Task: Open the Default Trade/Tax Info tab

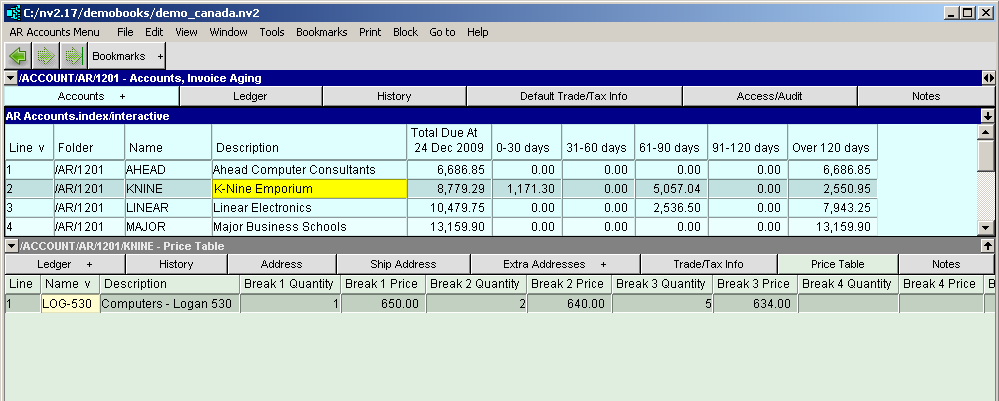Action: (x=573, y=96)
